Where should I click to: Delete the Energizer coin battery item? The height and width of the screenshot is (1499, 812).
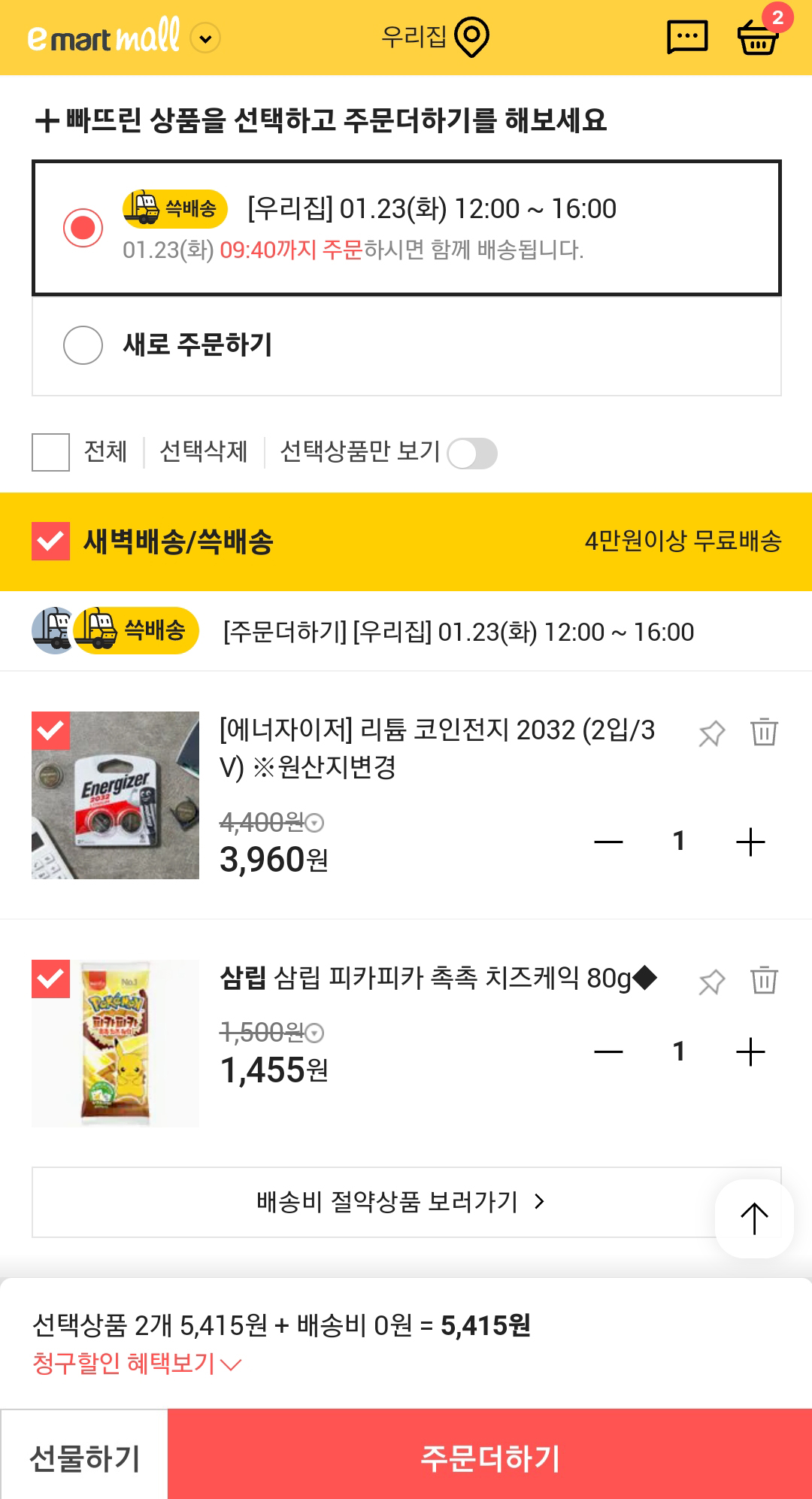764,732
